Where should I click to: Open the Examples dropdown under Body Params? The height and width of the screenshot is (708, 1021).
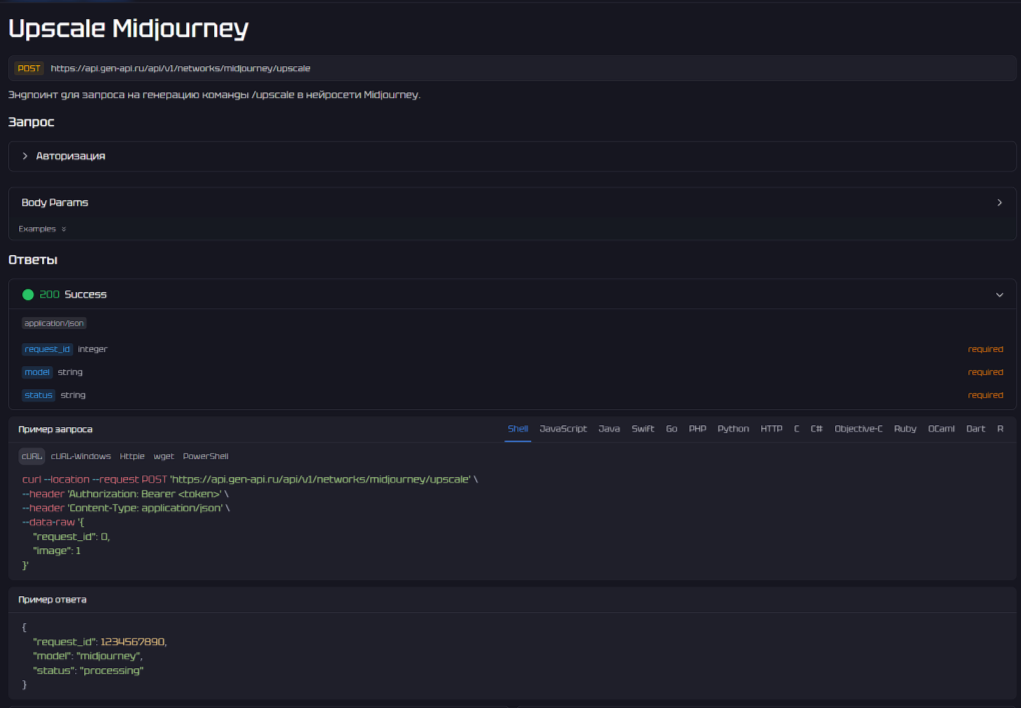click(42, 229)
